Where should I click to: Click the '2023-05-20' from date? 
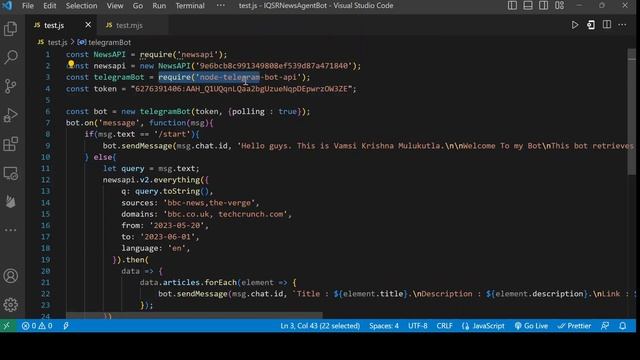[x=177, y=225]
